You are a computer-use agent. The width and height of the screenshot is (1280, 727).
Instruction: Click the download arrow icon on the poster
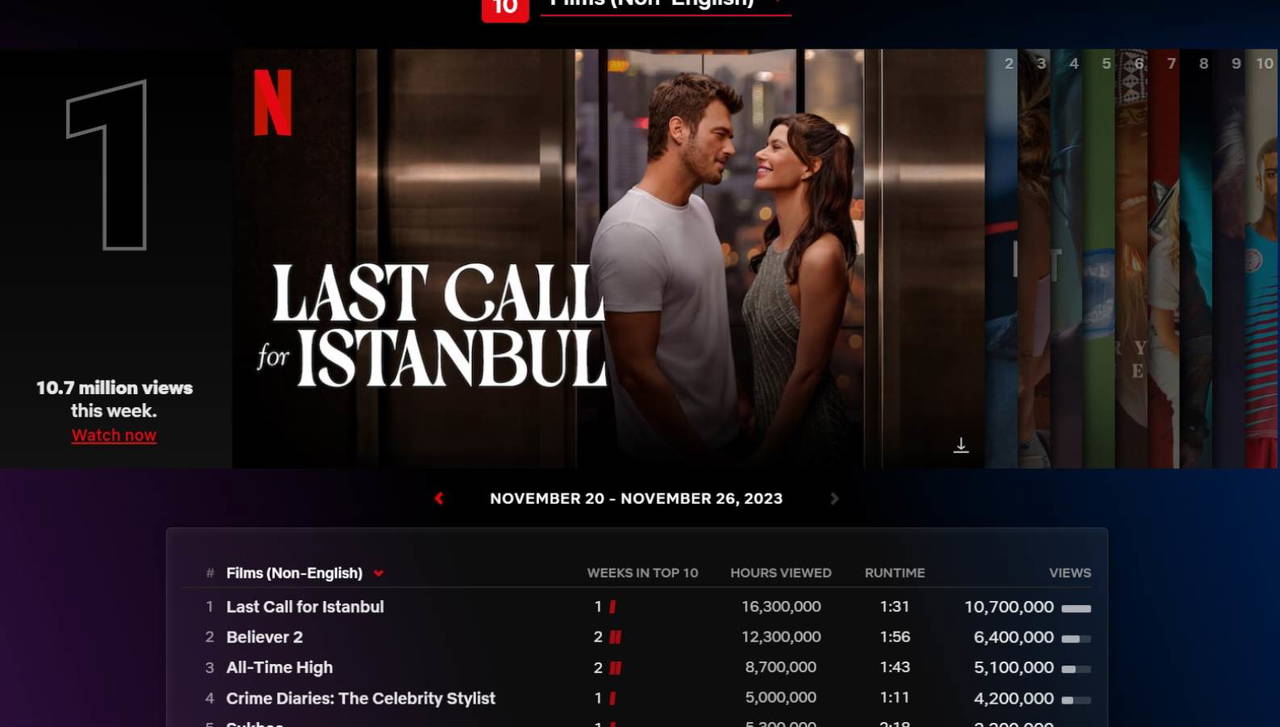(x=961, y=446)
